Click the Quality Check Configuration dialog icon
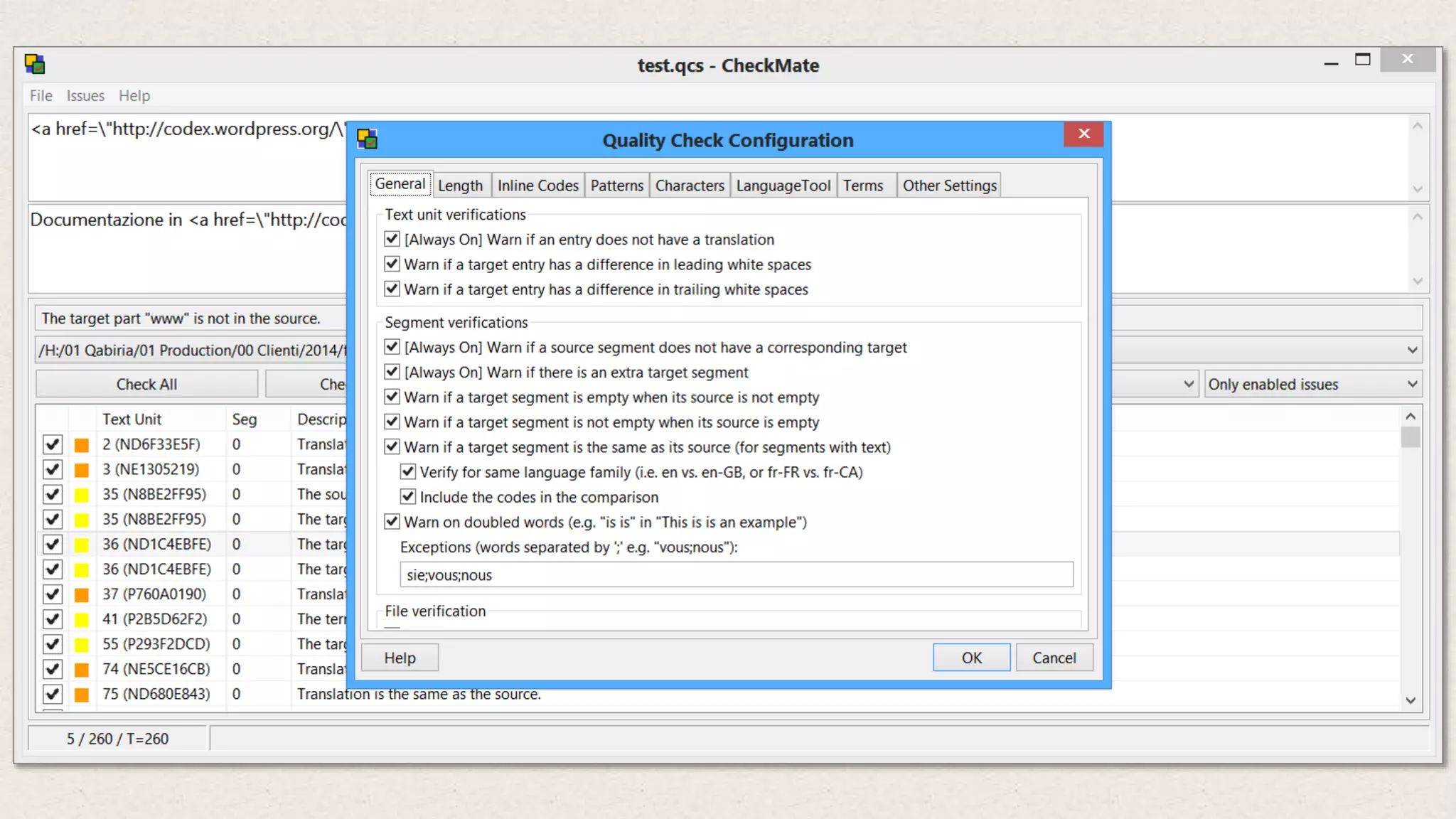 (367, 139)
